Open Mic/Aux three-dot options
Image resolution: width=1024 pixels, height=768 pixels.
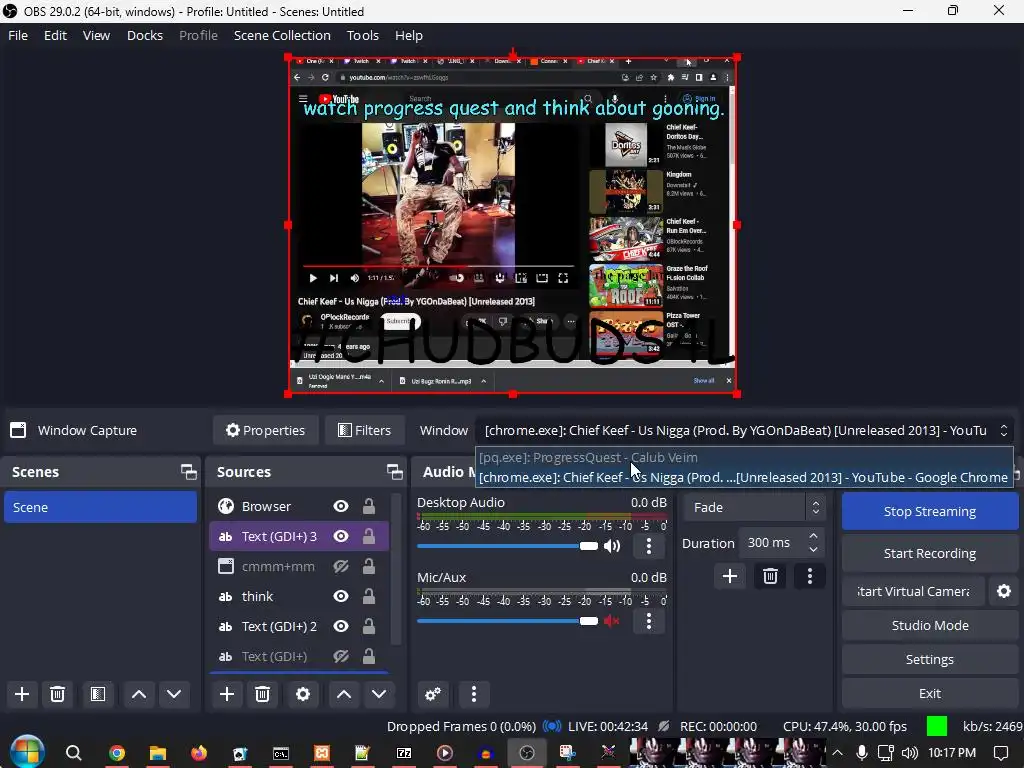648,621
